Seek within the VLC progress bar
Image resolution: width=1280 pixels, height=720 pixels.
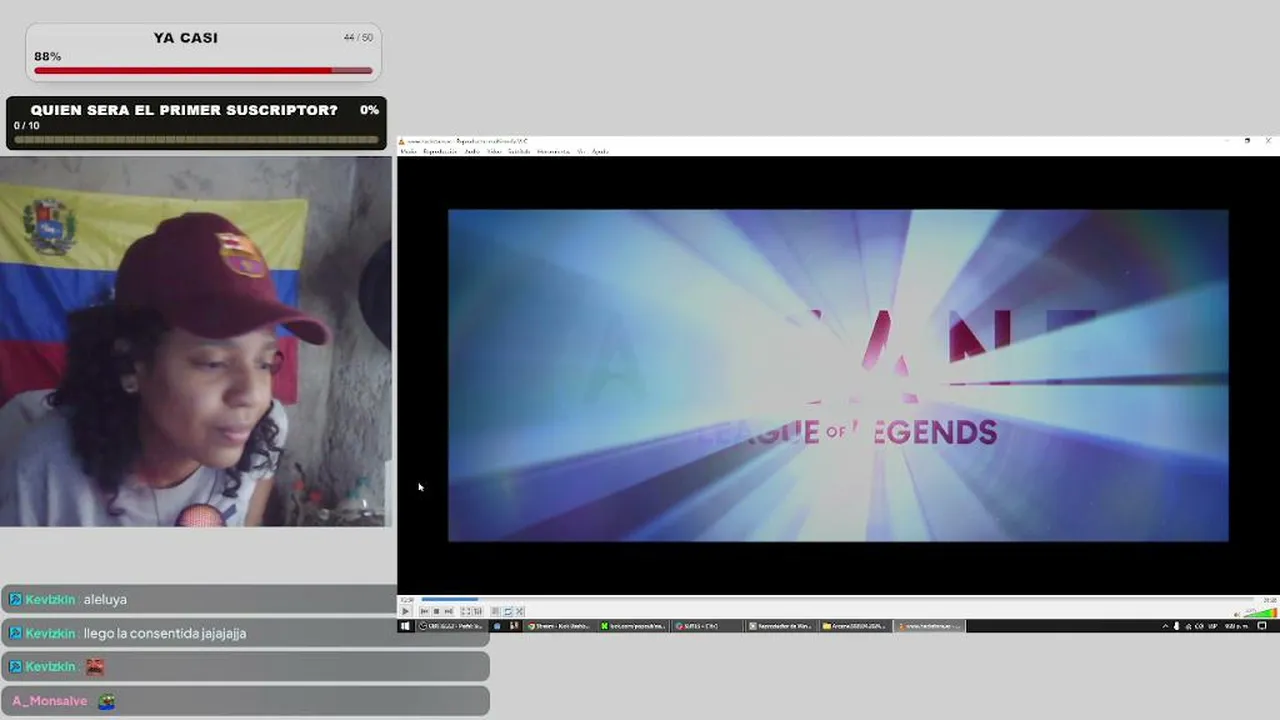(838, 600)
